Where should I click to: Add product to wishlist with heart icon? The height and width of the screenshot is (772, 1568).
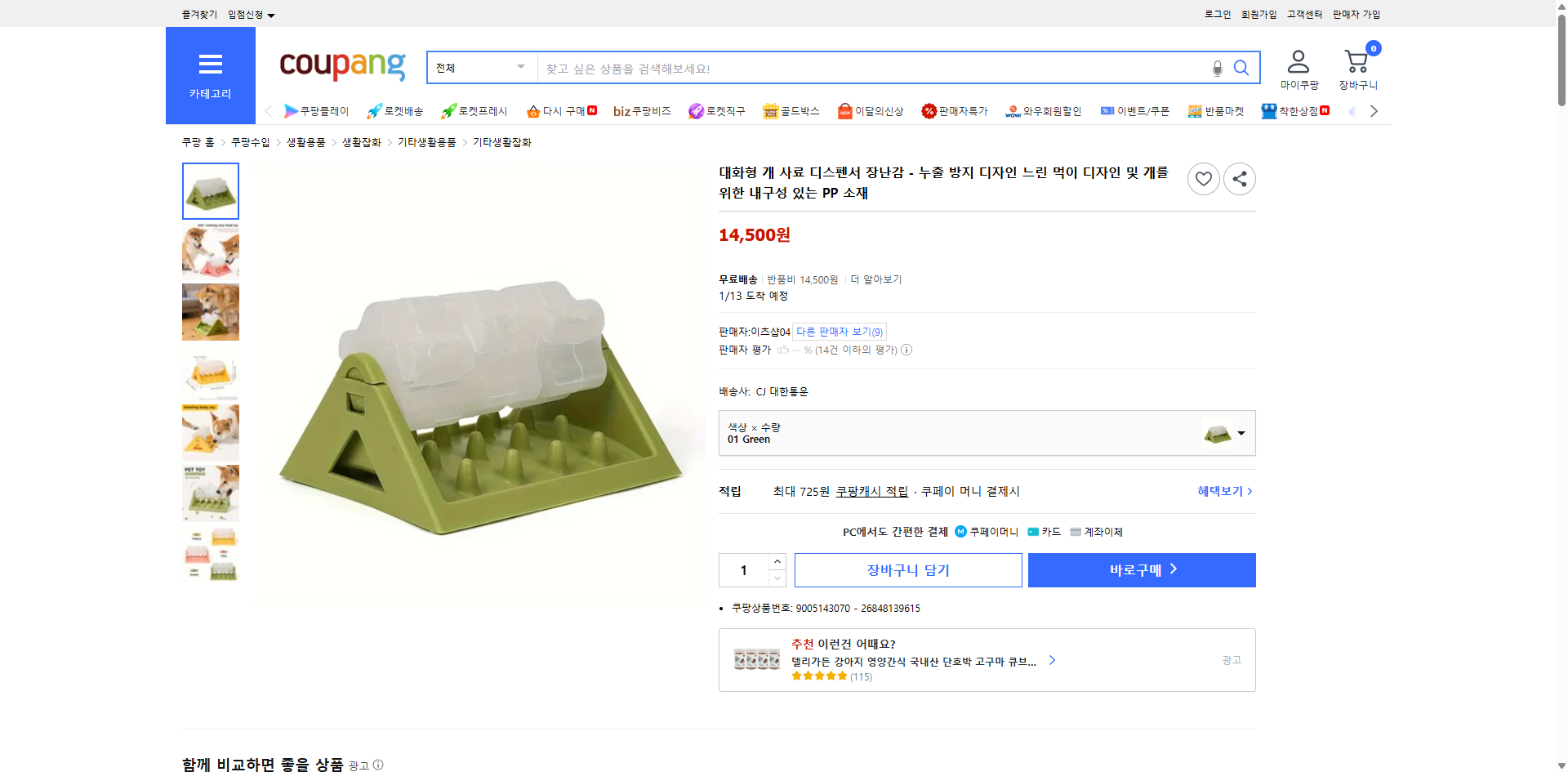(x=1203, y=178)
